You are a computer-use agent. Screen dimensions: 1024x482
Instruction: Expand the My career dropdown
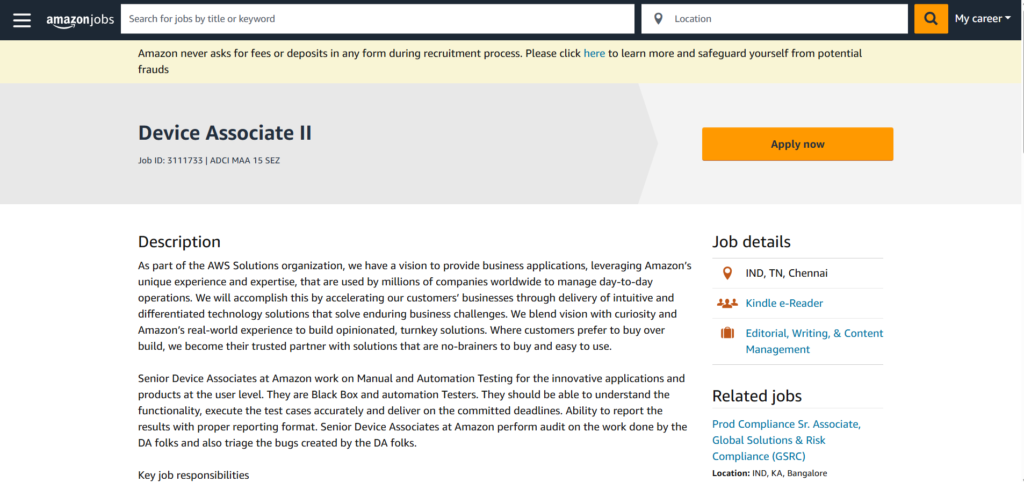point(982,19)
